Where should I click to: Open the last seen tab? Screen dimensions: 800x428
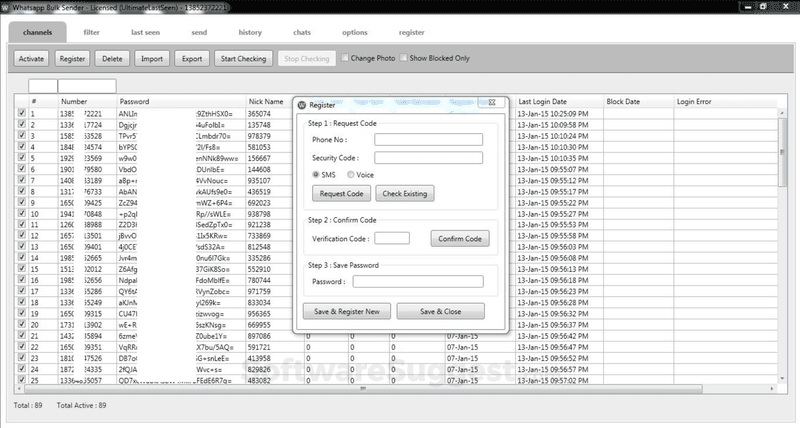146,33
